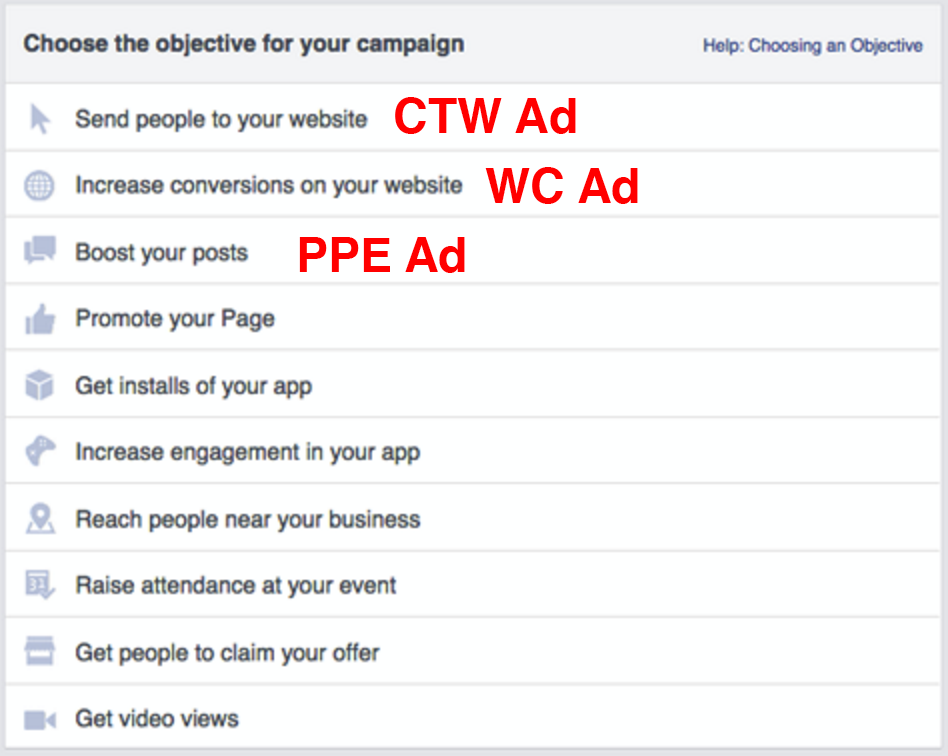Viewport: 948px width, 756px height.
Task: Open Help: Choosing an Objective link
Action: [x=813, y=45]
